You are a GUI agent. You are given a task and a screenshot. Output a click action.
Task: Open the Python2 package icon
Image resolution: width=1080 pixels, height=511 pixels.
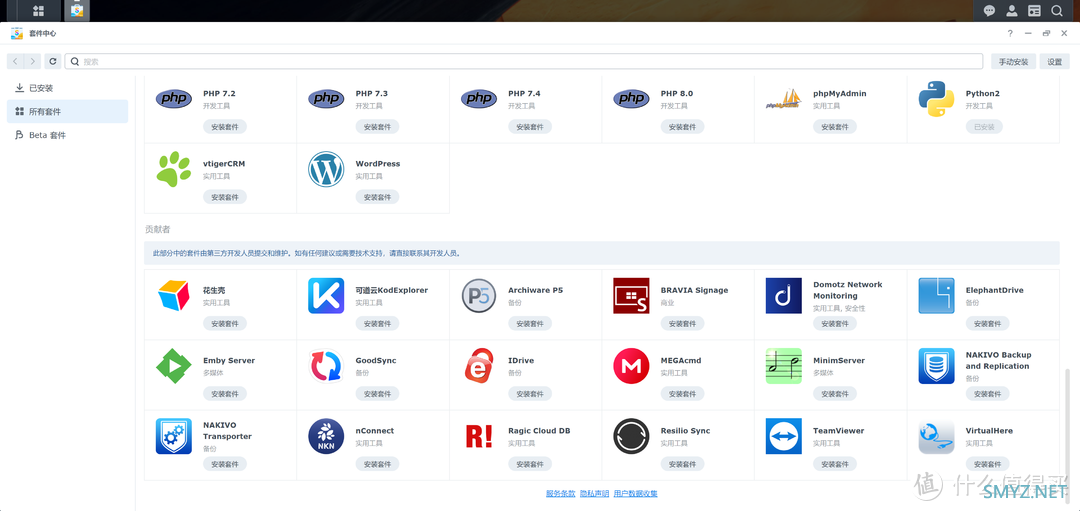point(936,99)
